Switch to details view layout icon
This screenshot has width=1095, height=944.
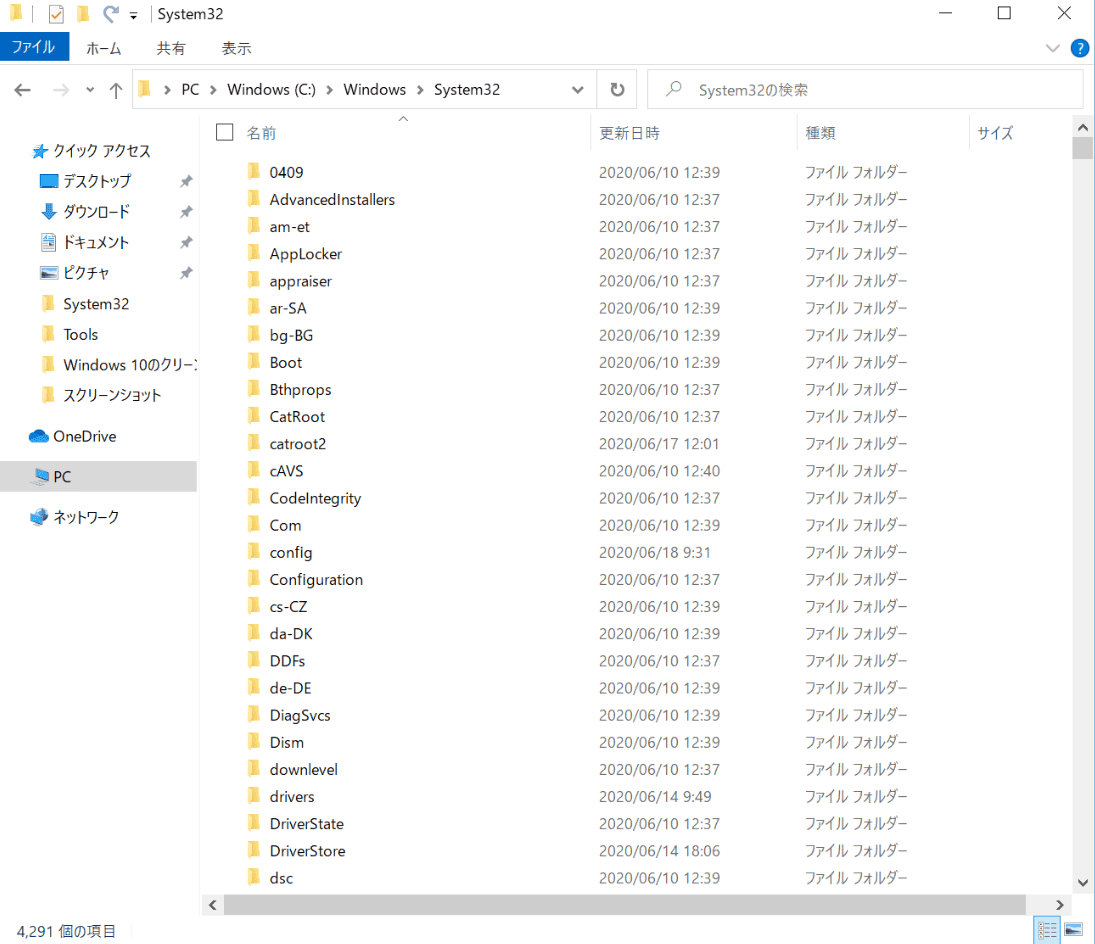point(1047,930)
